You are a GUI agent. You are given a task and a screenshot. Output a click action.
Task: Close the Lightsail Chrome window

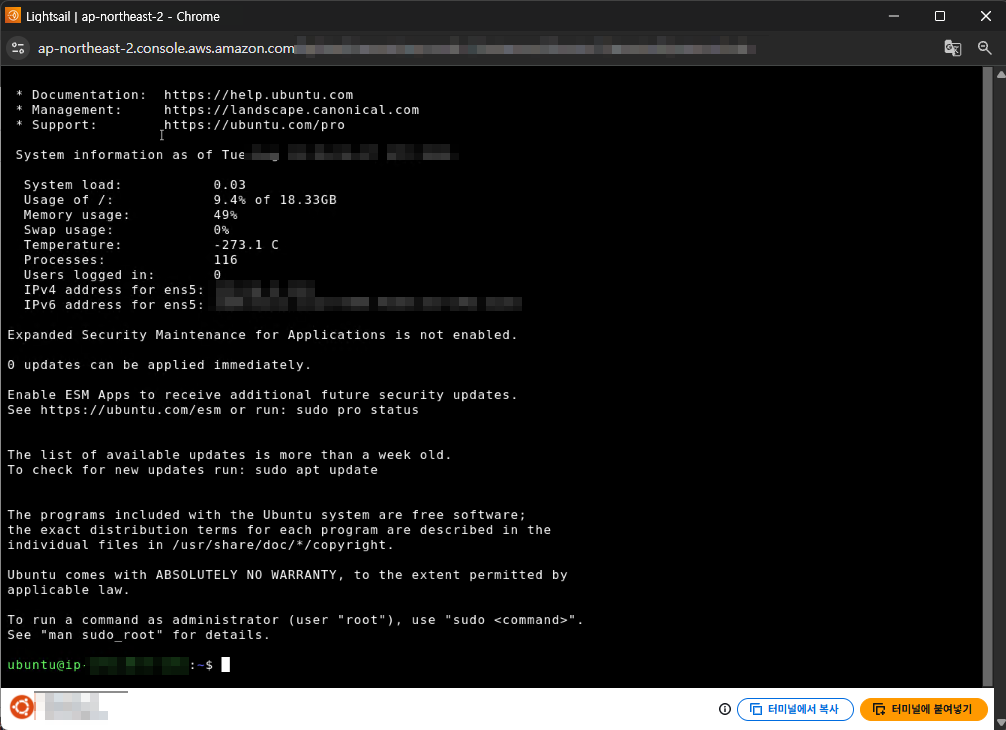pyautogui.click(x=985, y=16)
